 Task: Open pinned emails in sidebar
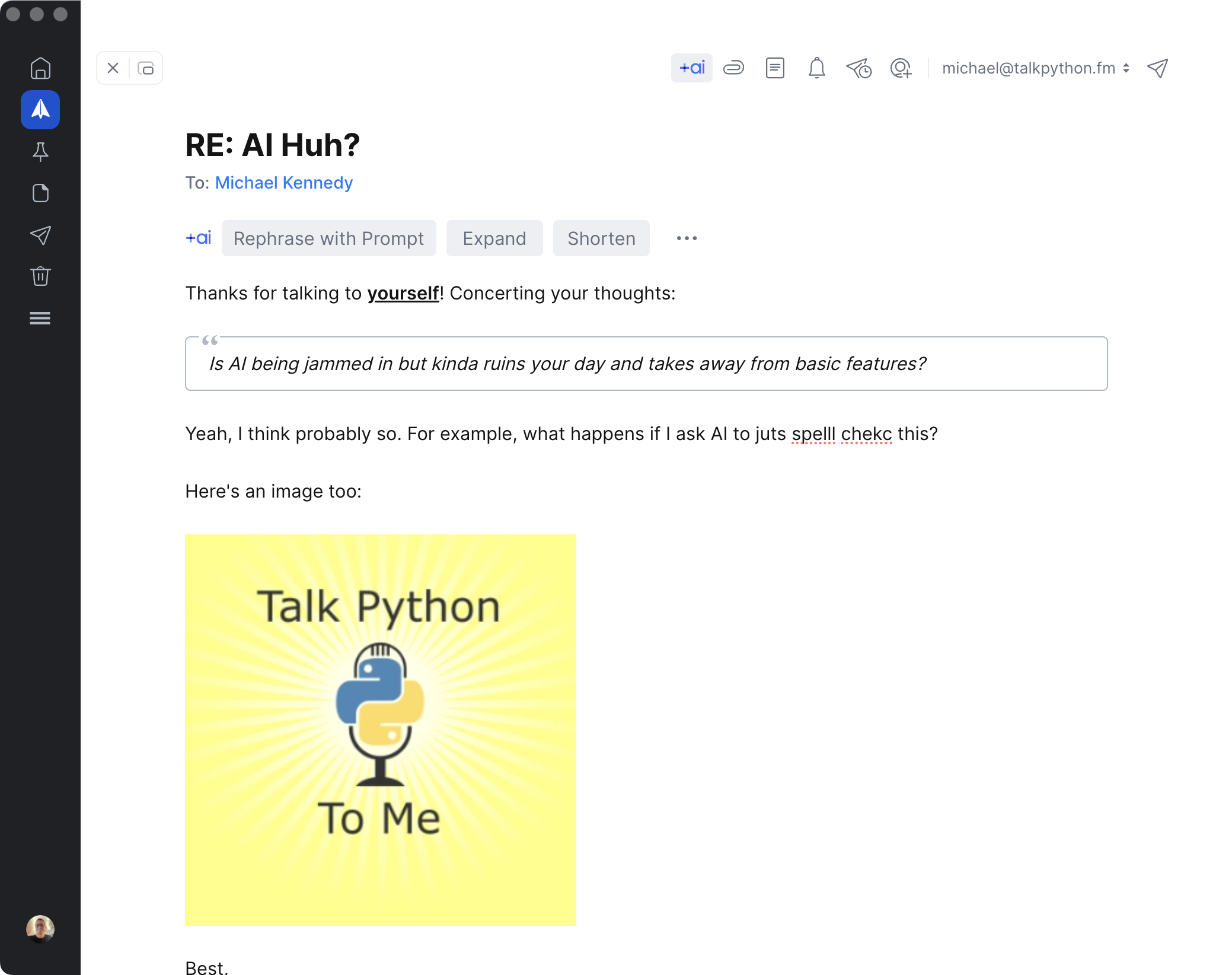(x=40, y=152)
